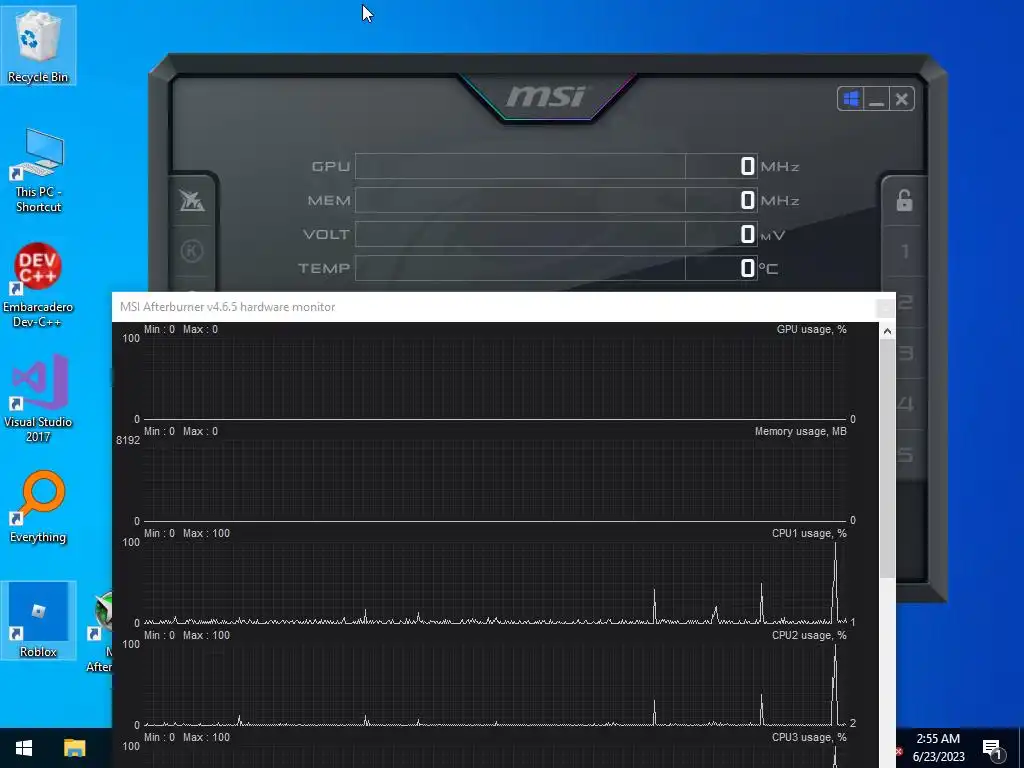This screenshot has height=768, width=1024.
Task: Select the Roblox desktop shortcut
Action: [38, 620]
